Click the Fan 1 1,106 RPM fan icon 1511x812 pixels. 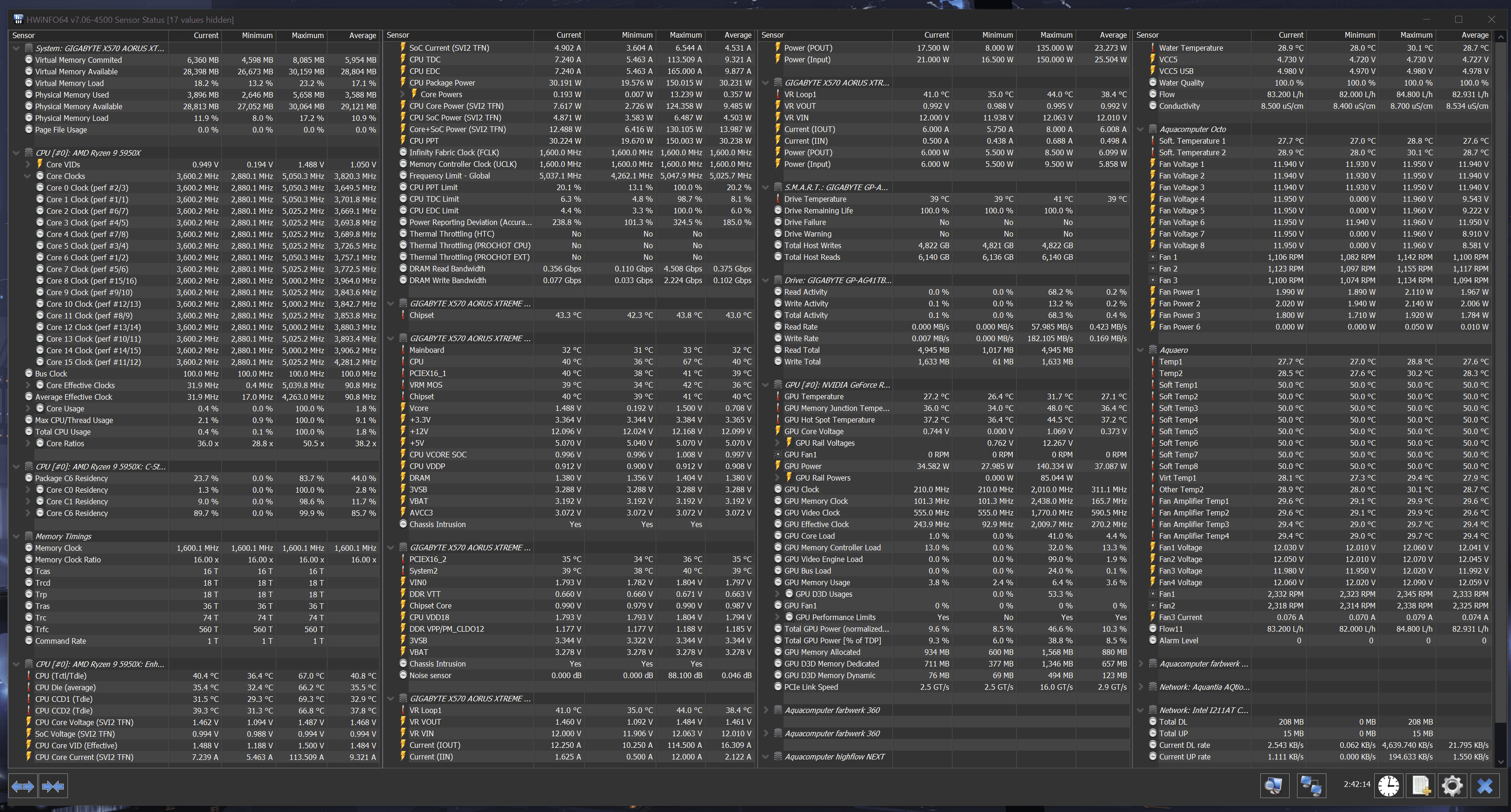(x=1152, y=257)
